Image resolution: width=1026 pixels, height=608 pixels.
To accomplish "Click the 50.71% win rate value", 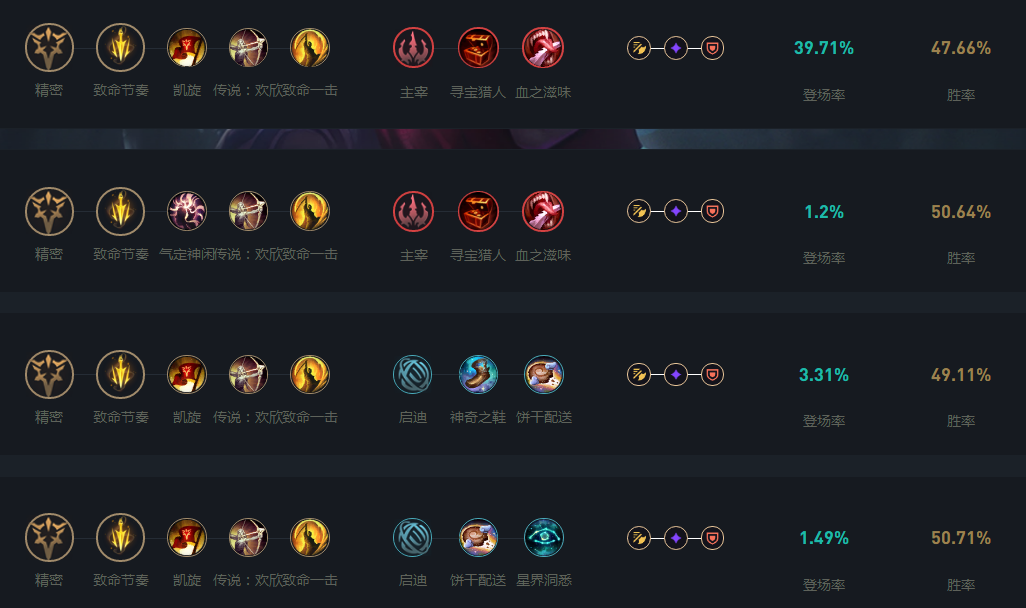I will [x=960, y=538].
